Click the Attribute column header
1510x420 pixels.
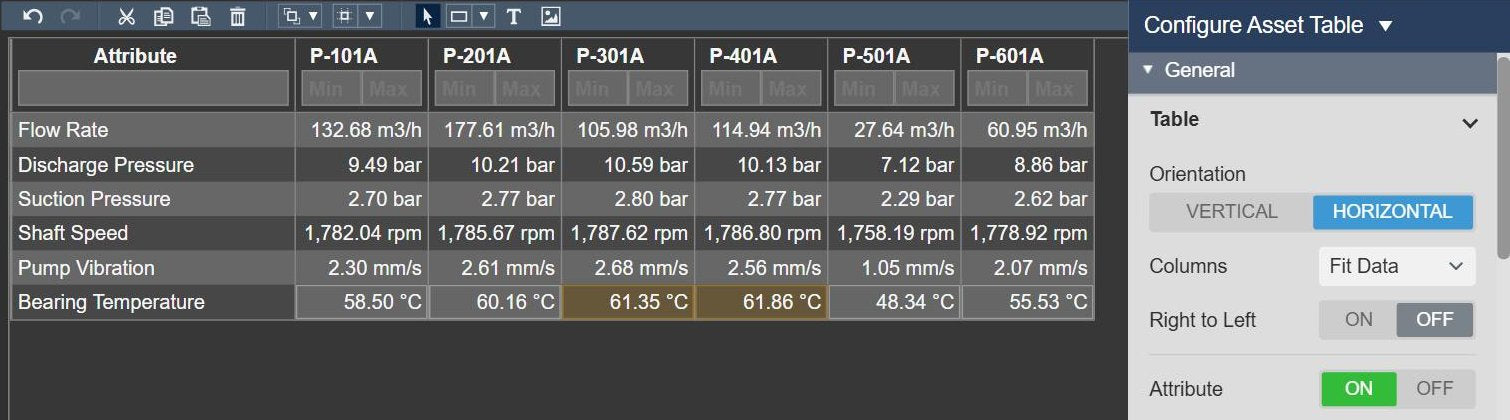(135, 56)
